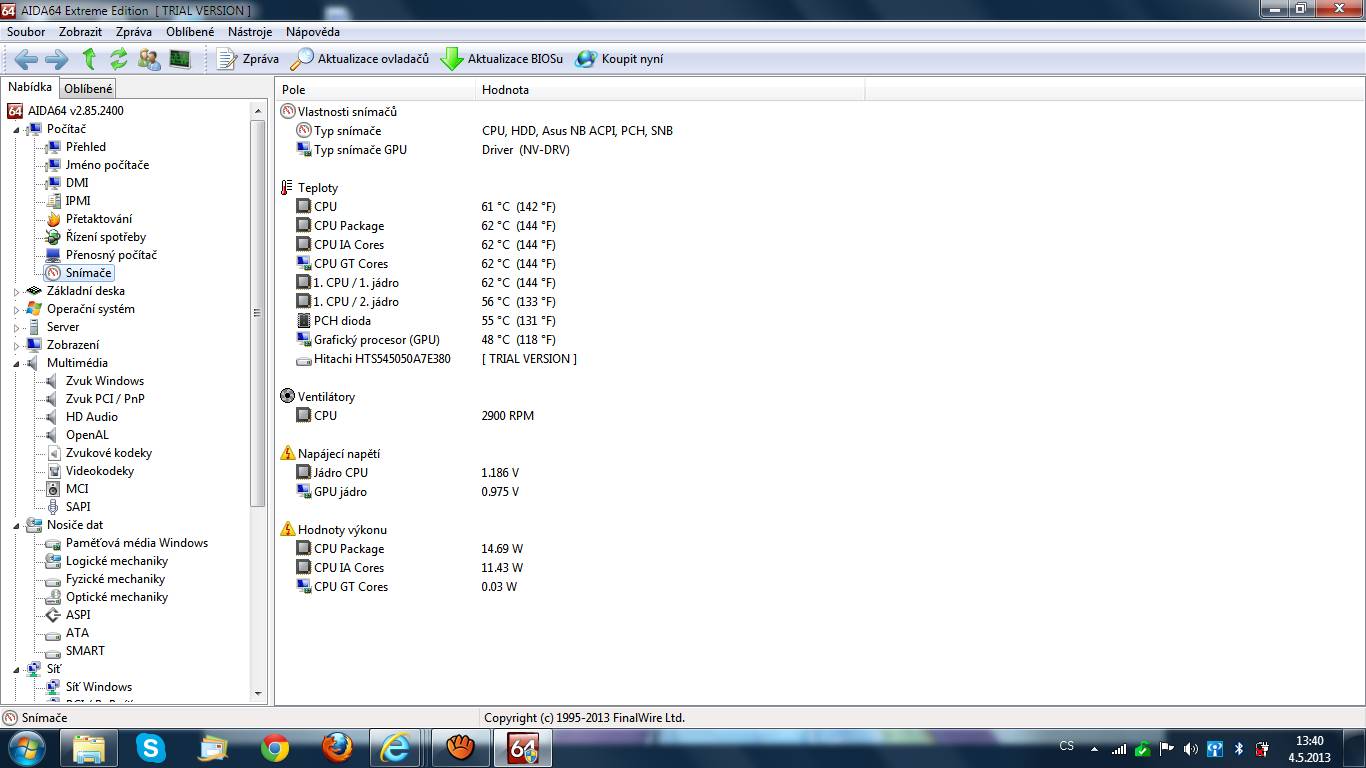Open the Soubor menu

(26, 32)
